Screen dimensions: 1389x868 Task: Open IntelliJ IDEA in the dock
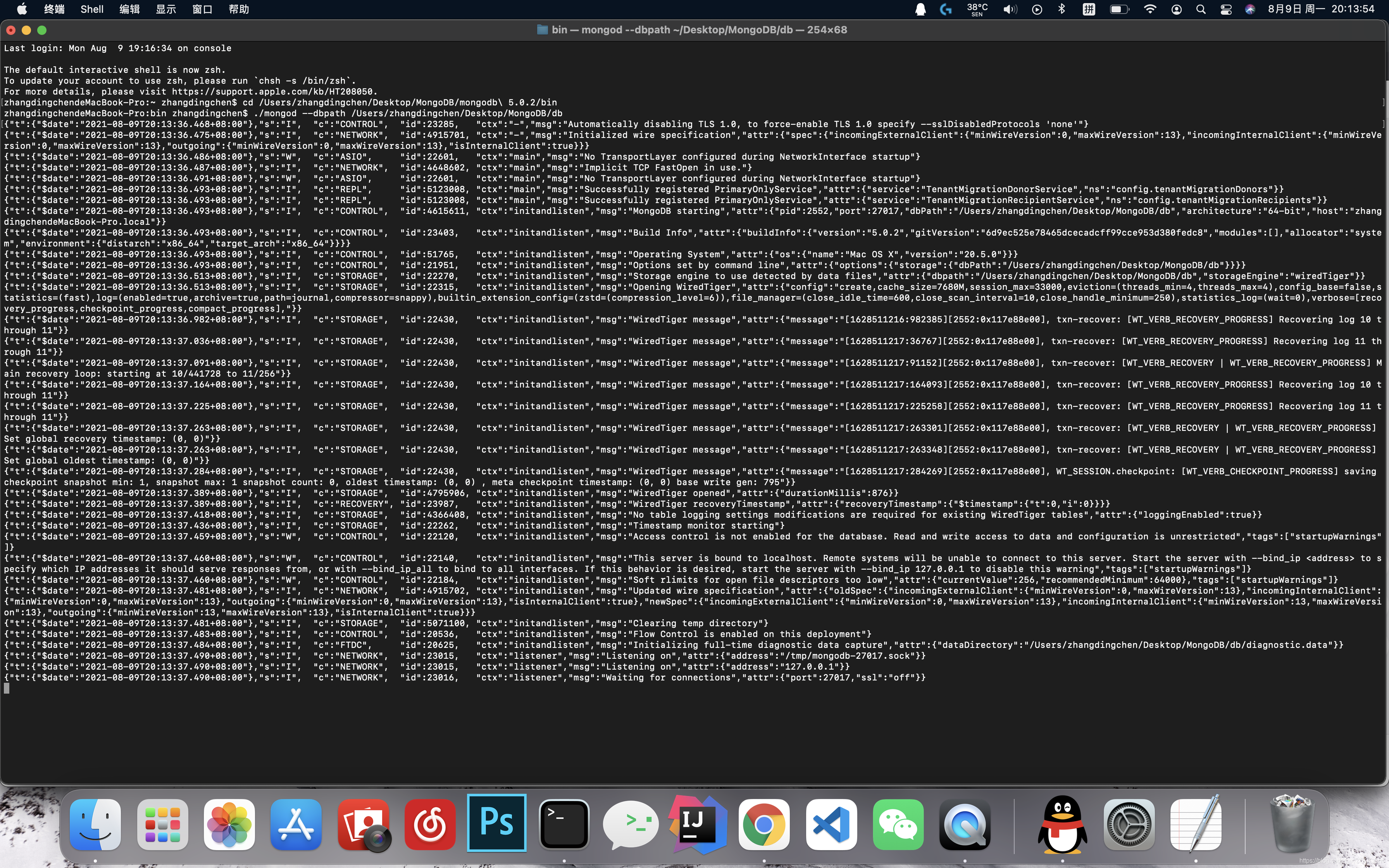(697, 824)
